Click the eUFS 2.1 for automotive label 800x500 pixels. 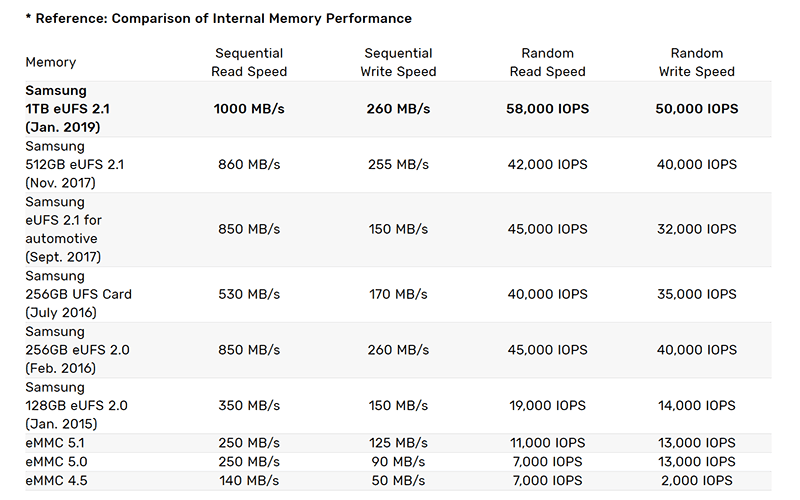64,229
